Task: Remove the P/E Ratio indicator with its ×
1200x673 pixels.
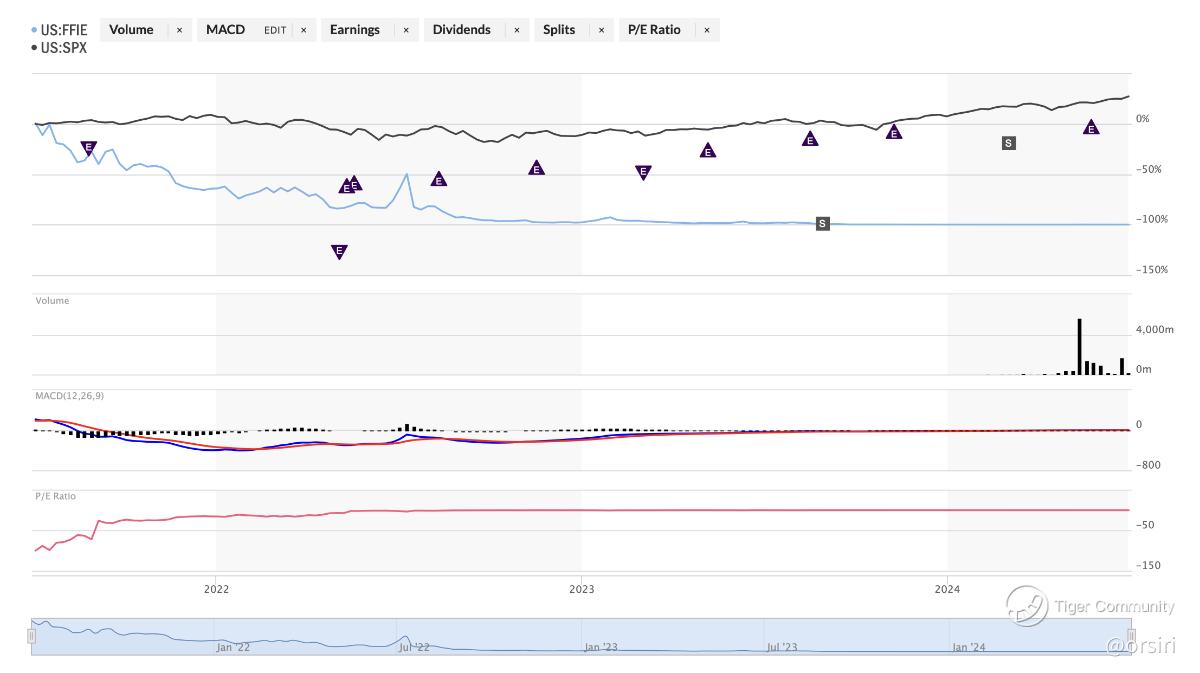Action: click(707, 30)
